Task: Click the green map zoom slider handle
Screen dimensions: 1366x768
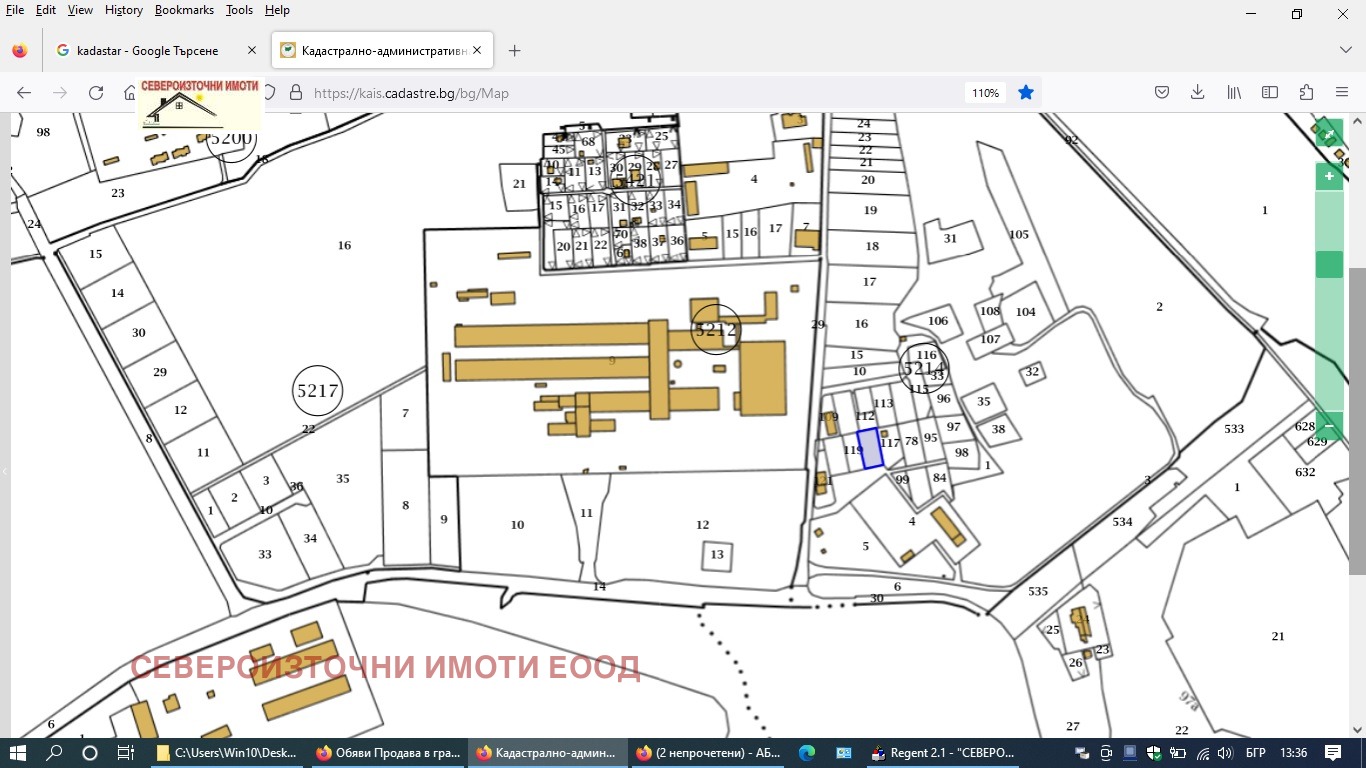Action: pyautogui.click(x=1328, y=265)
